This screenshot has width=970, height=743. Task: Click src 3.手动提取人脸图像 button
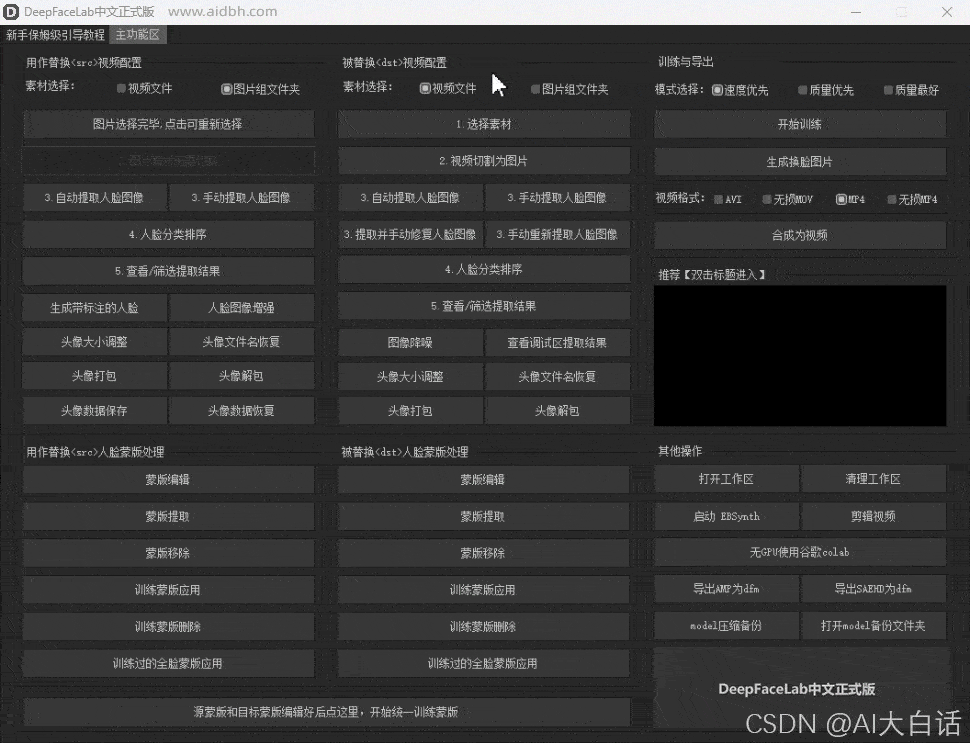point(241,198)
